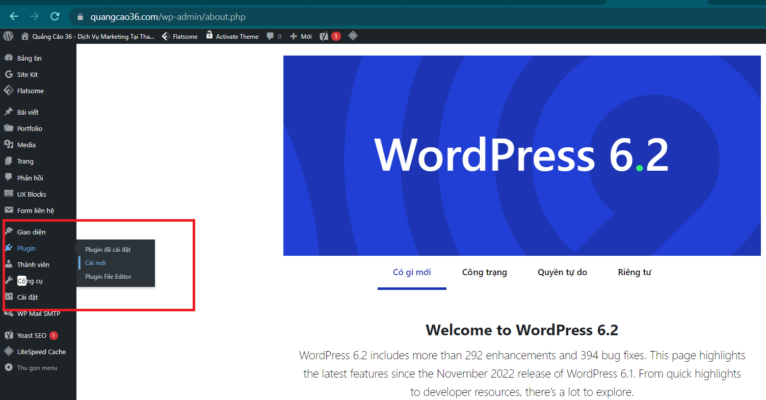Viewport: 766px width, 400px height.
Task: Click the WordPress 6.2 banner image
Action: 522,155
